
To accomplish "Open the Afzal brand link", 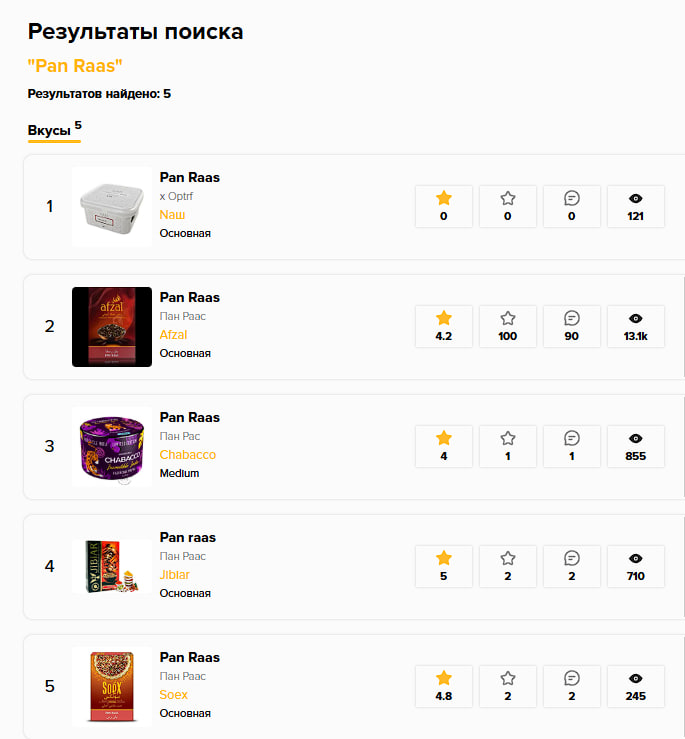I will coord(173,335).
